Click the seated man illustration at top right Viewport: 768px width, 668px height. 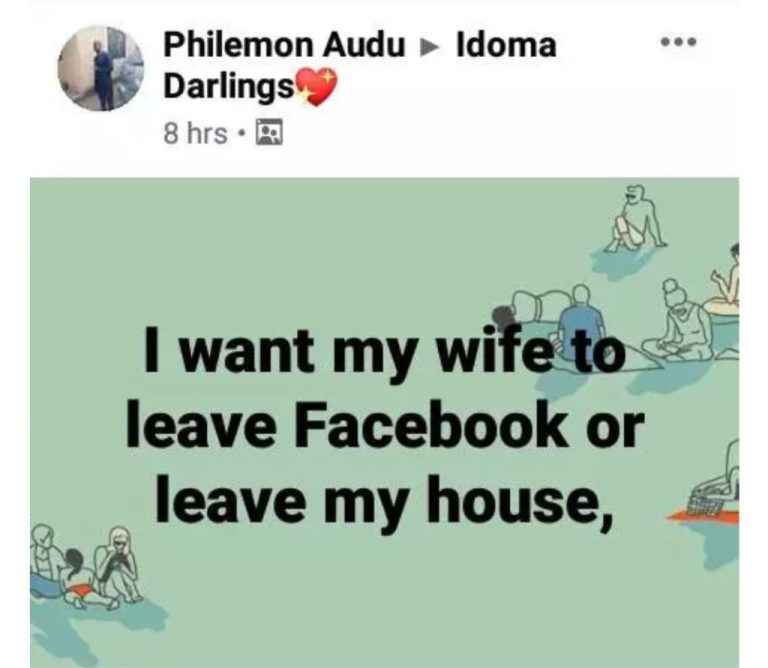click(635, 218)
